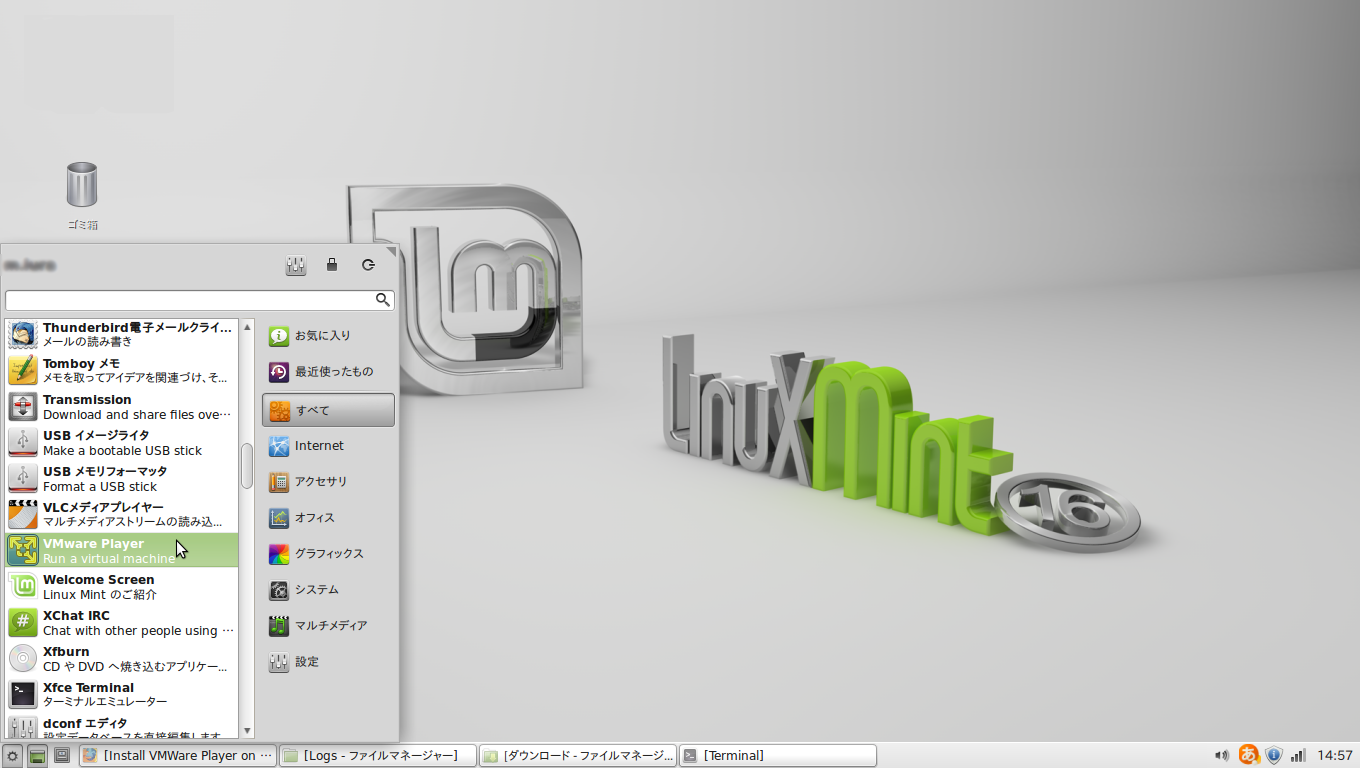Click the 14:57 clock on the panel
Screen dimensions: 1360x768
[1335, 756]
